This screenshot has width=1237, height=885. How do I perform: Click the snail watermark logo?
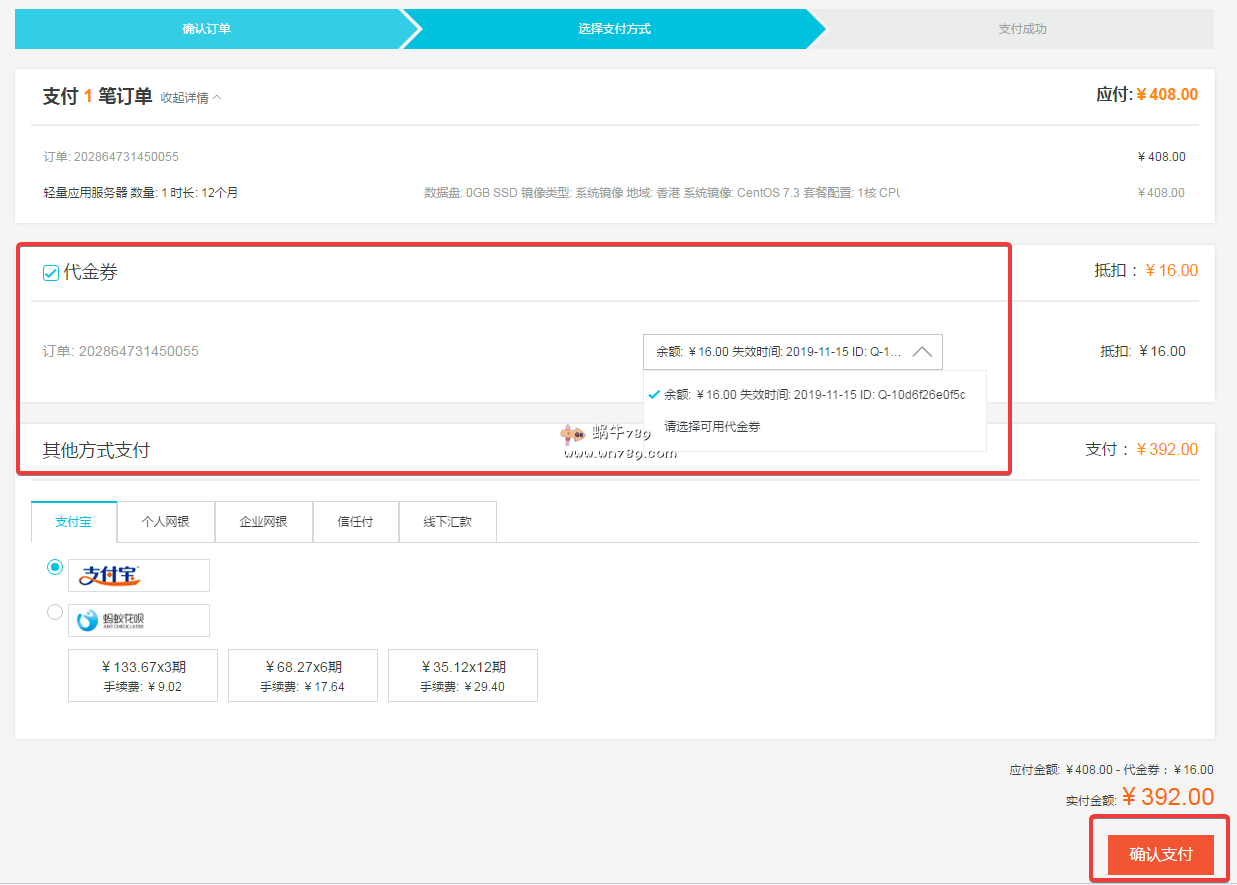click(572, 434)
